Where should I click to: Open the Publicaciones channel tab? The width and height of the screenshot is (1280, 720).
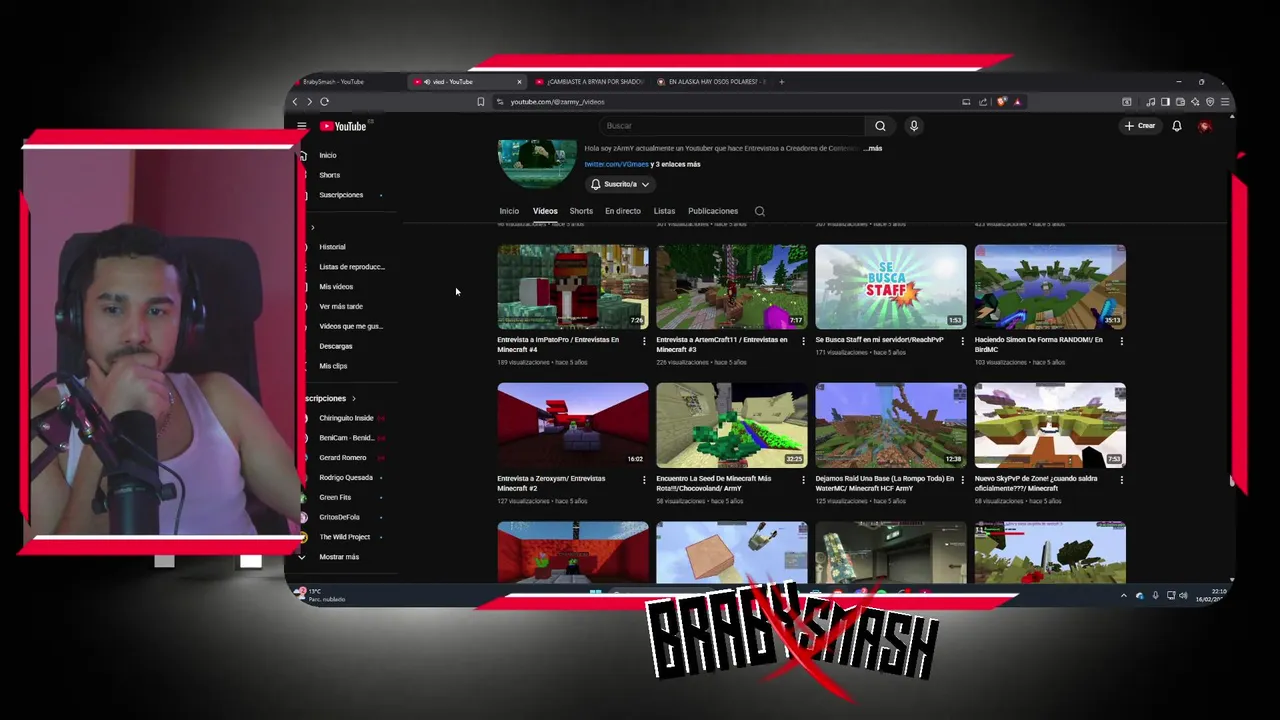tap(713, 211)
